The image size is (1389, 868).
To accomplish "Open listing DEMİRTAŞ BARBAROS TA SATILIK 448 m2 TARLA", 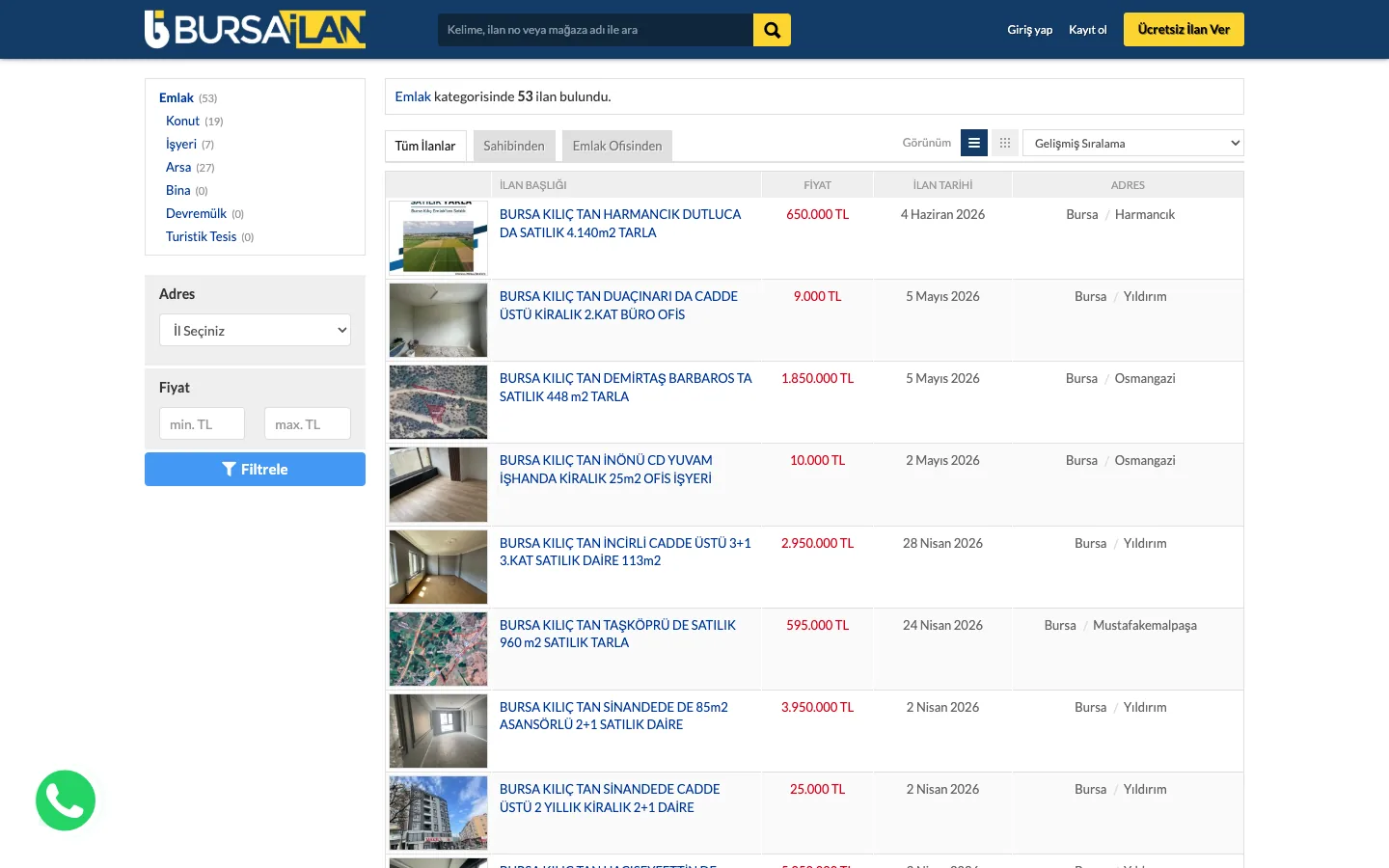I will click(x=625, y=388).
